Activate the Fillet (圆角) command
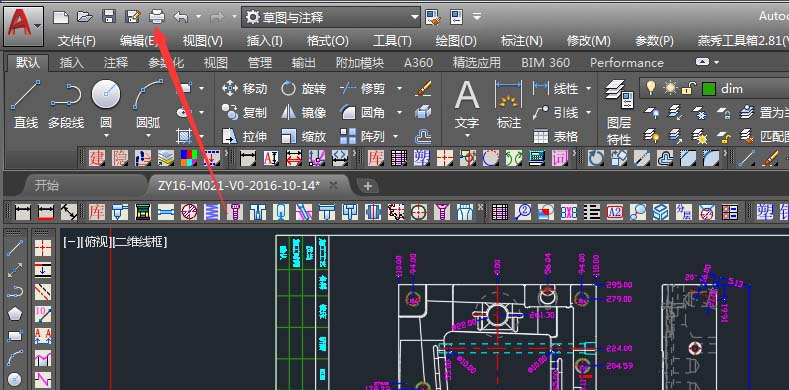Image resolution: width=789 pixels, height=390 pixels. [363, 112]
